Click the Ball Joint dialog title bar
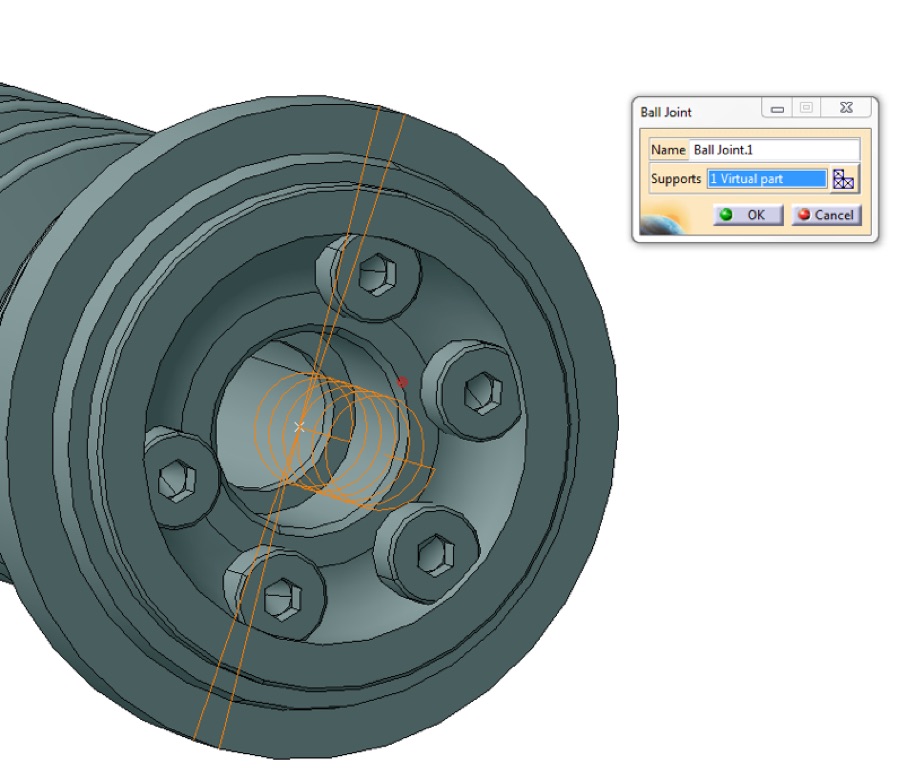Viewport: 907px width, 780px height. point(700,112)
